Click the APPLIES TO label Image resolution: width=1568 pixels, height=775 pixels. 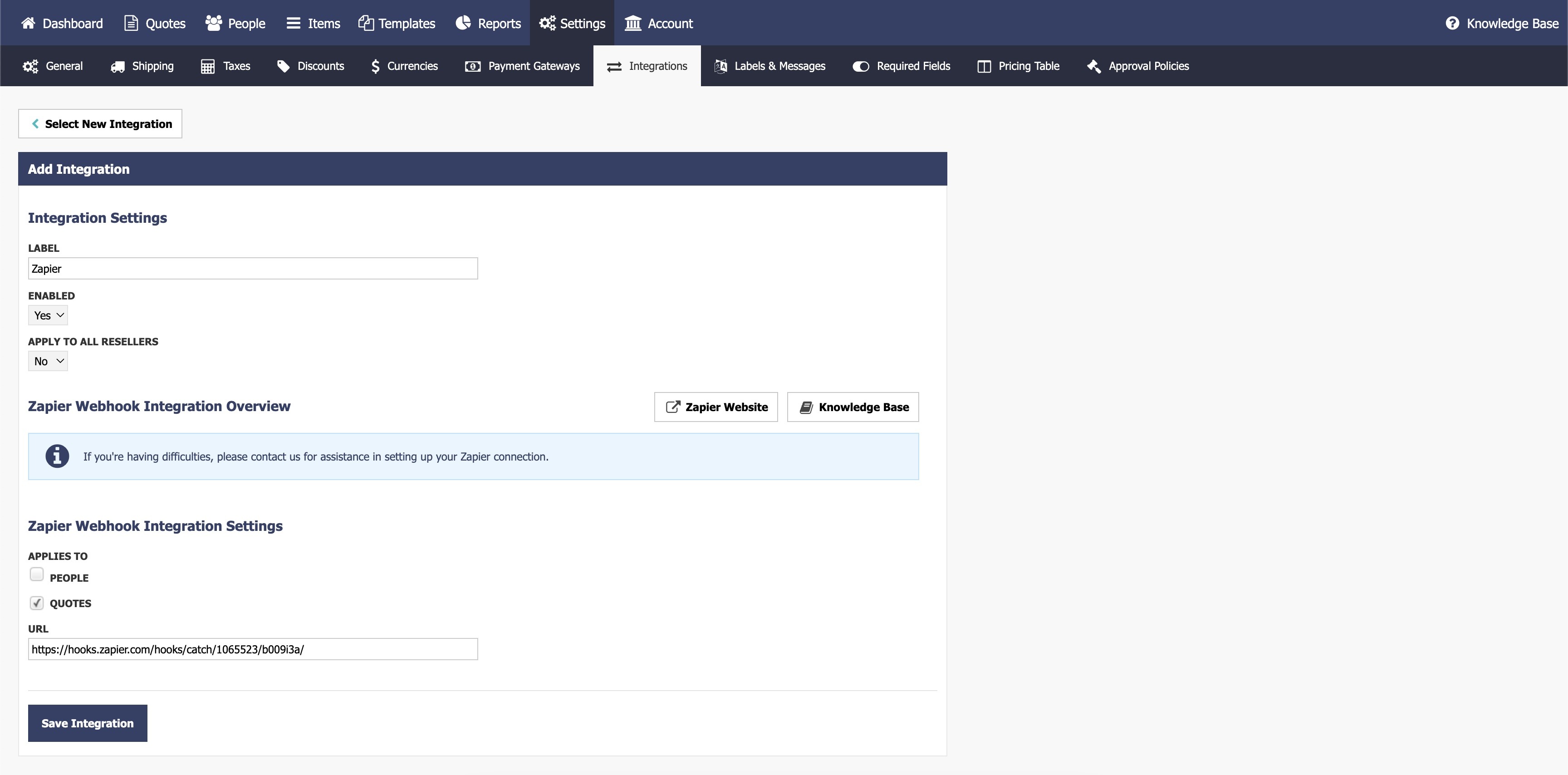click(x=58, y=556)
